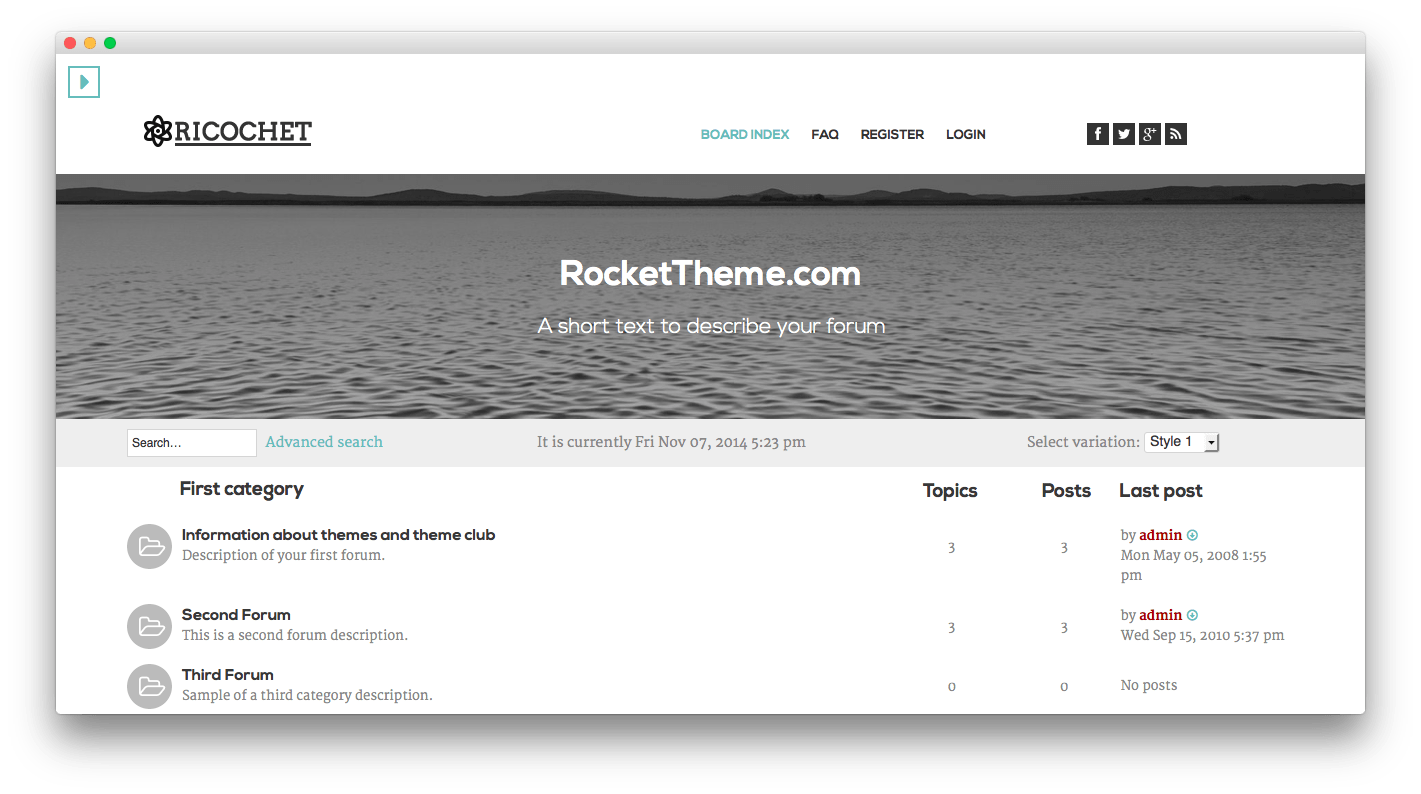Click folder icon for Second Forum
The image size is (1421, 794).
point(150,626)
